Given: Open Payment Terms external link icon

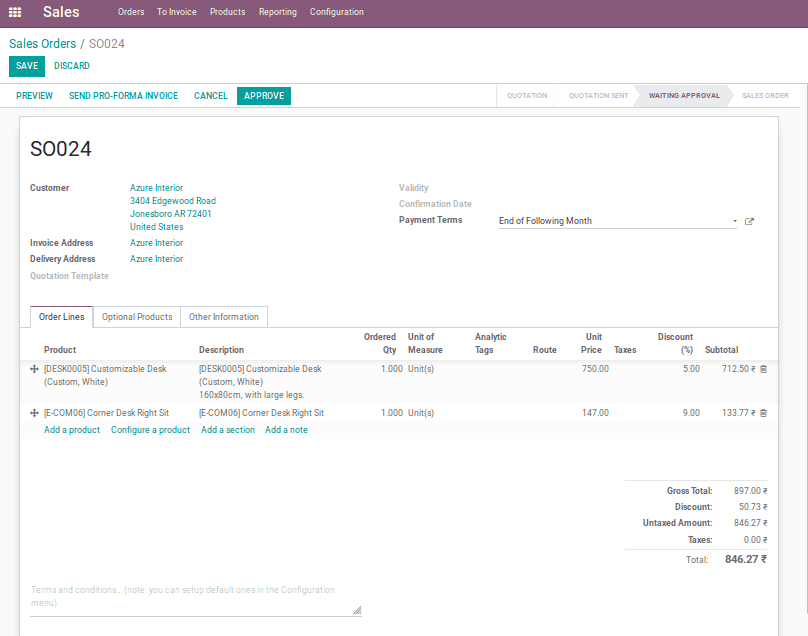Looking at the screenshot, I should [x=749, y=221].
